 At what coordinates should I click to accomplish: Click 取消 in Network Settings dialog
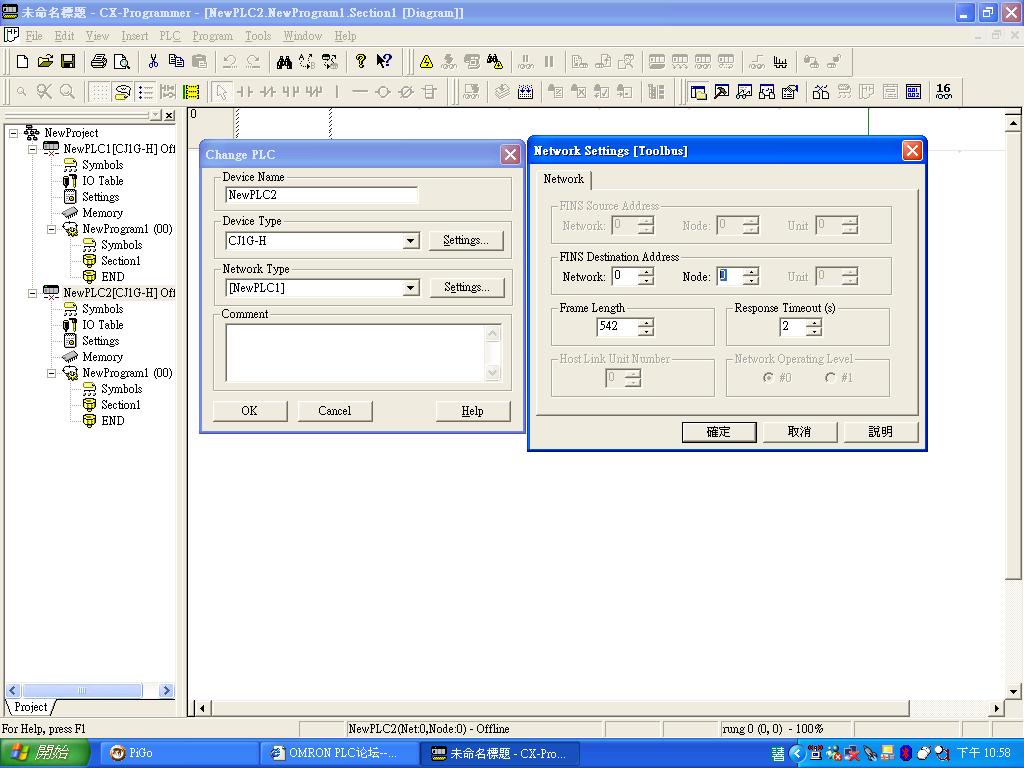[799, 432]
